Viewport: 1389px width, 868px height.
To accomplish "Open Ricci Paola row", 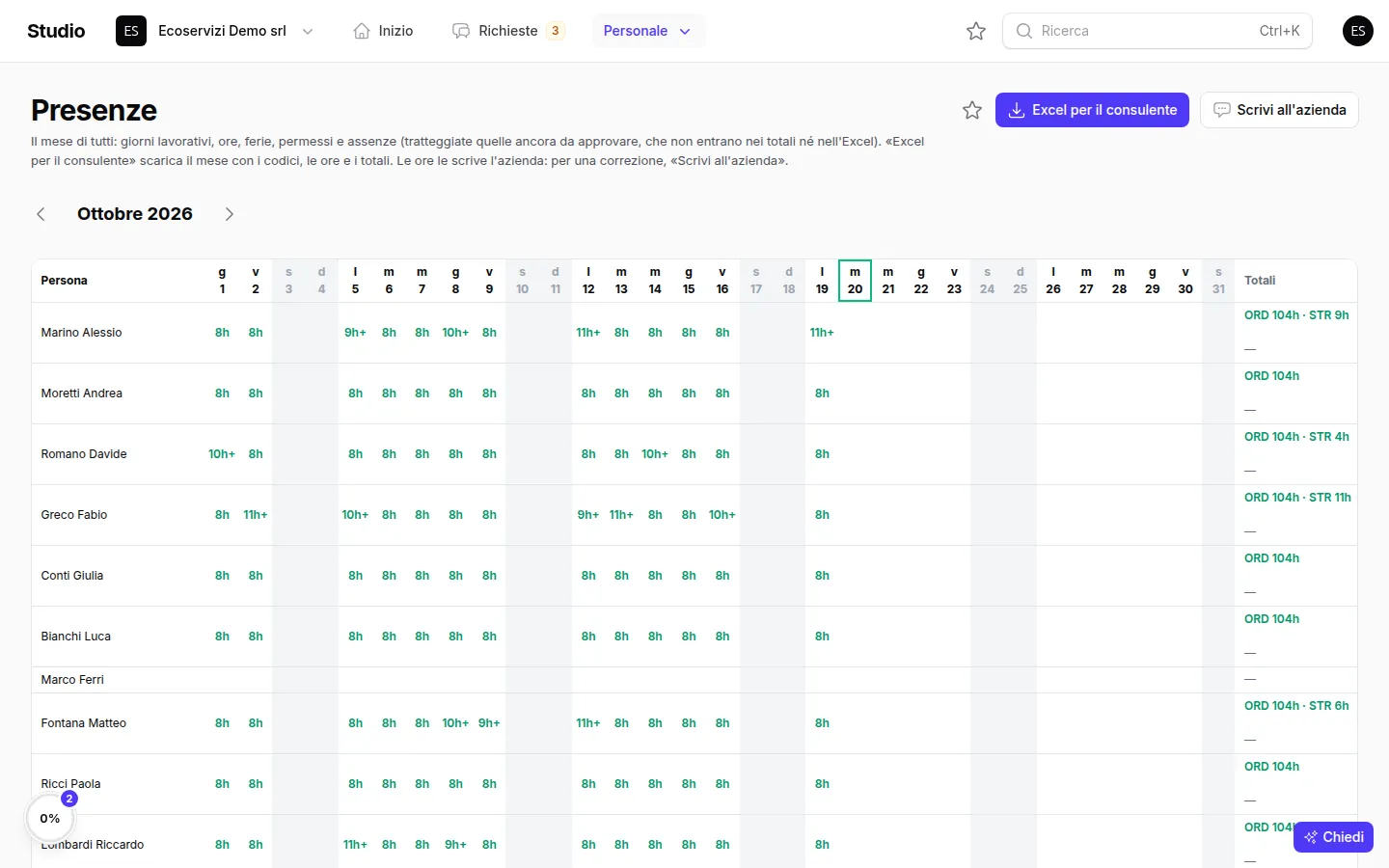I will (x=694, y=784).
